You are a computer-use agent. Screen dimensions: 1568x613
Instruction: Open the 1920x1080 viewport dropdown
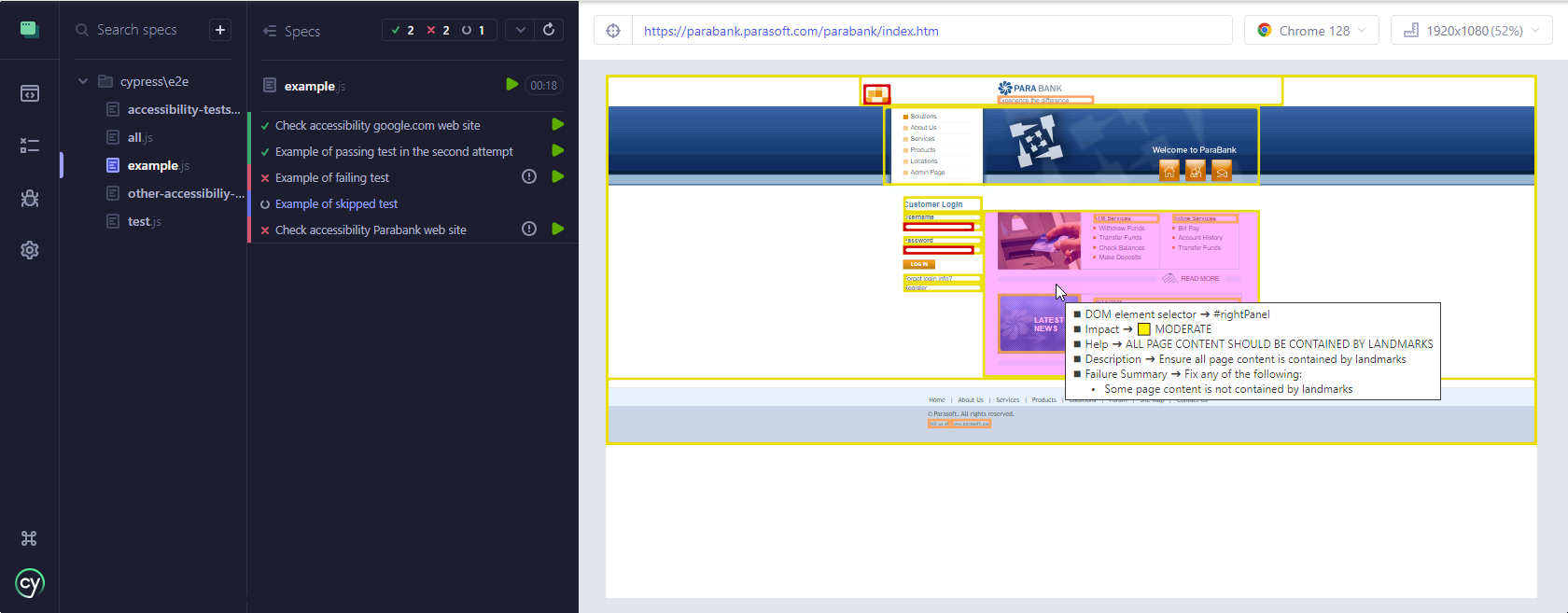(1472, 31)
